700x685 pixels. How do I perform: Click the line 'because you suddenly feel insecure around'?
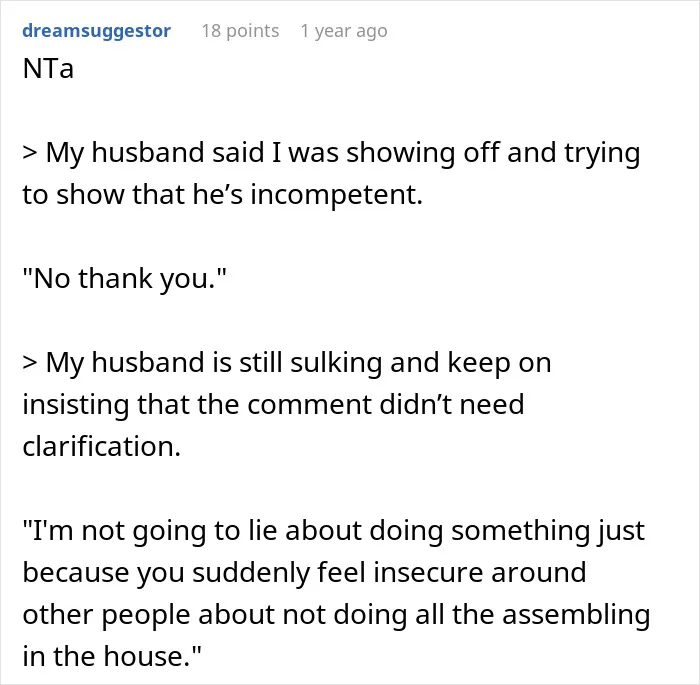click(304, 572)
